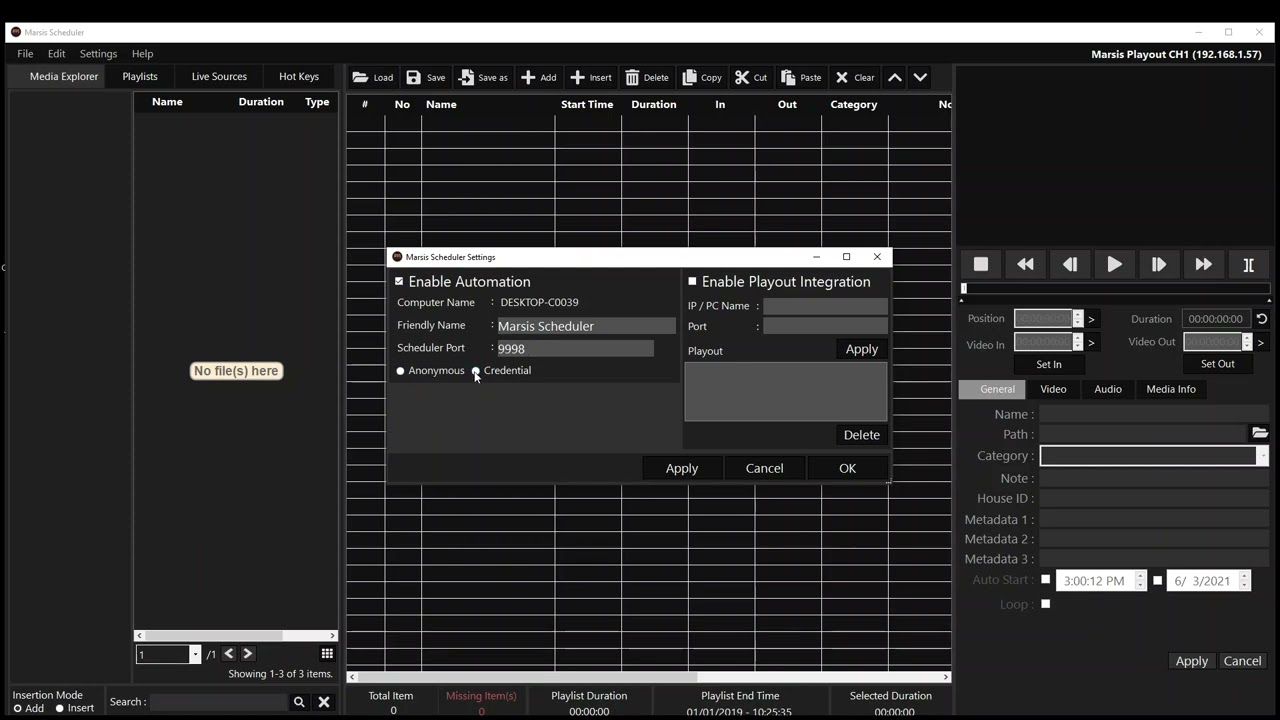Open the Edit menu

[x=56, y=54]
